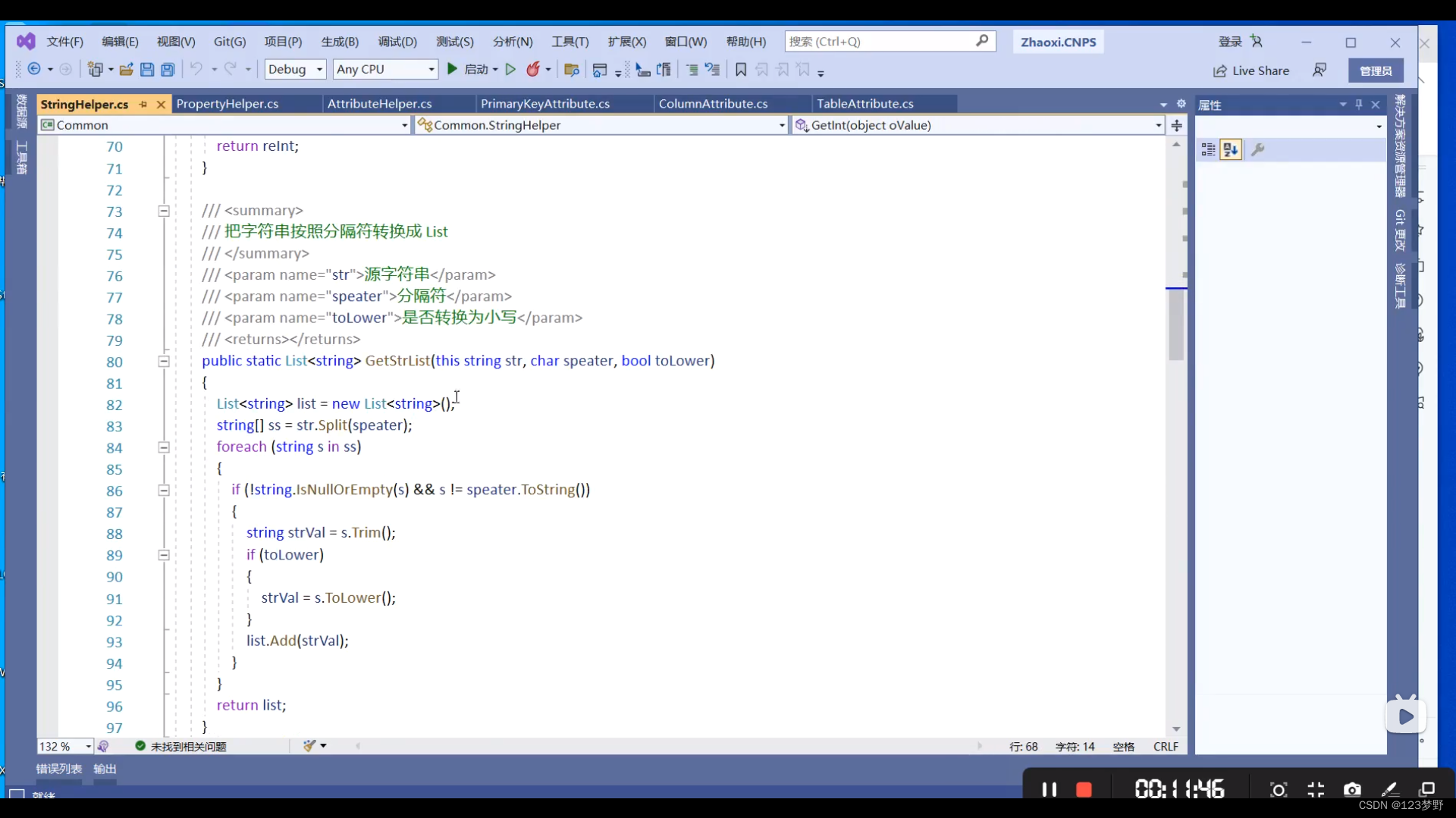Click the 管理员 button

coord(1376,71)
